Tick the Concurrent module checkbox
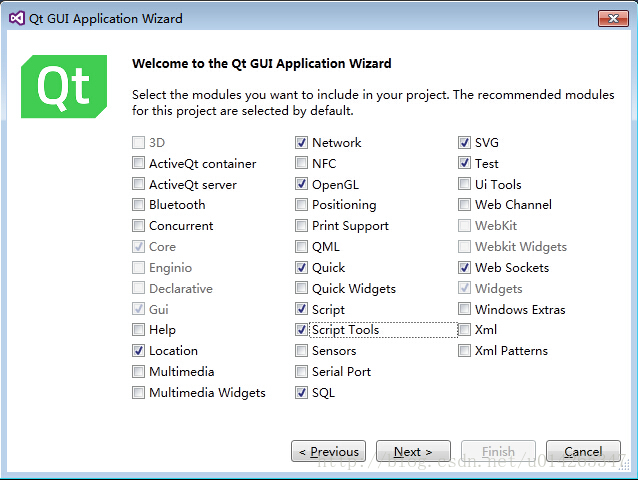This screenshot has height=481, width=638. click(138, 225)
